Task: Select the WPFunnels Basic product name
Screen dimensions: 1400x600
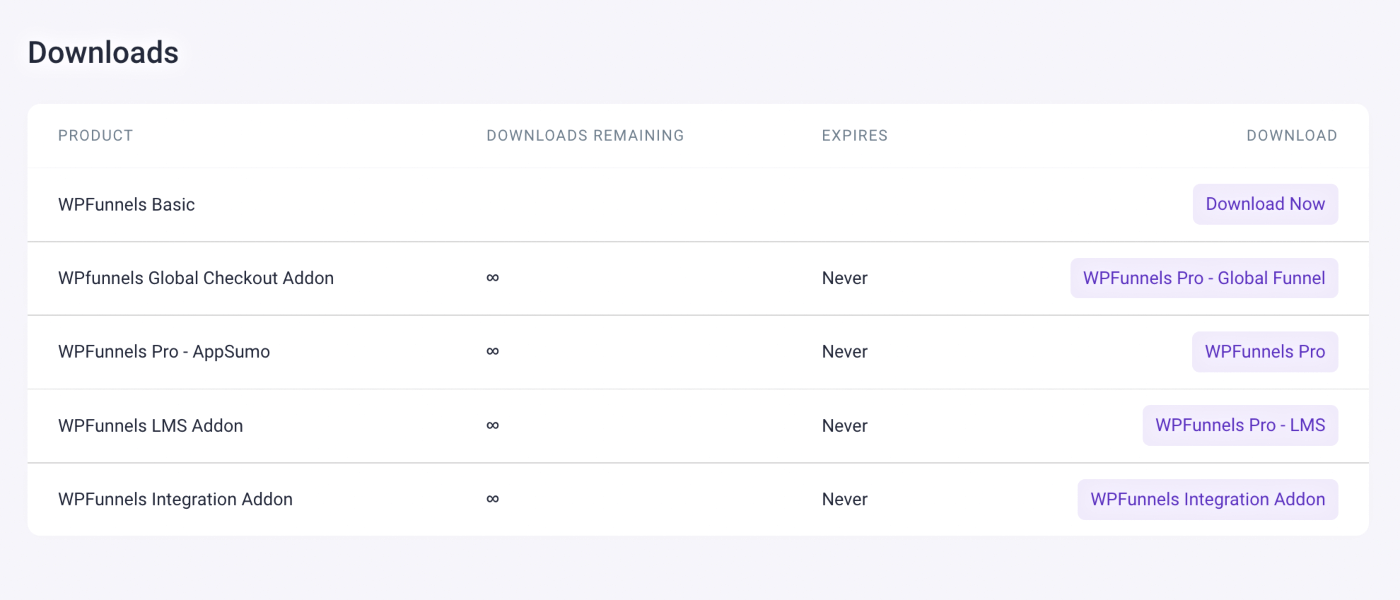Action: coord(126,205)
